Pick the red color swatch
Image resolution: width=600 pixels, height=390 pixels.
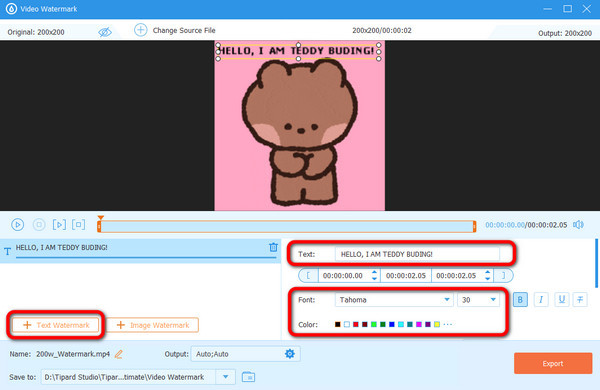(x=355, y=325)
